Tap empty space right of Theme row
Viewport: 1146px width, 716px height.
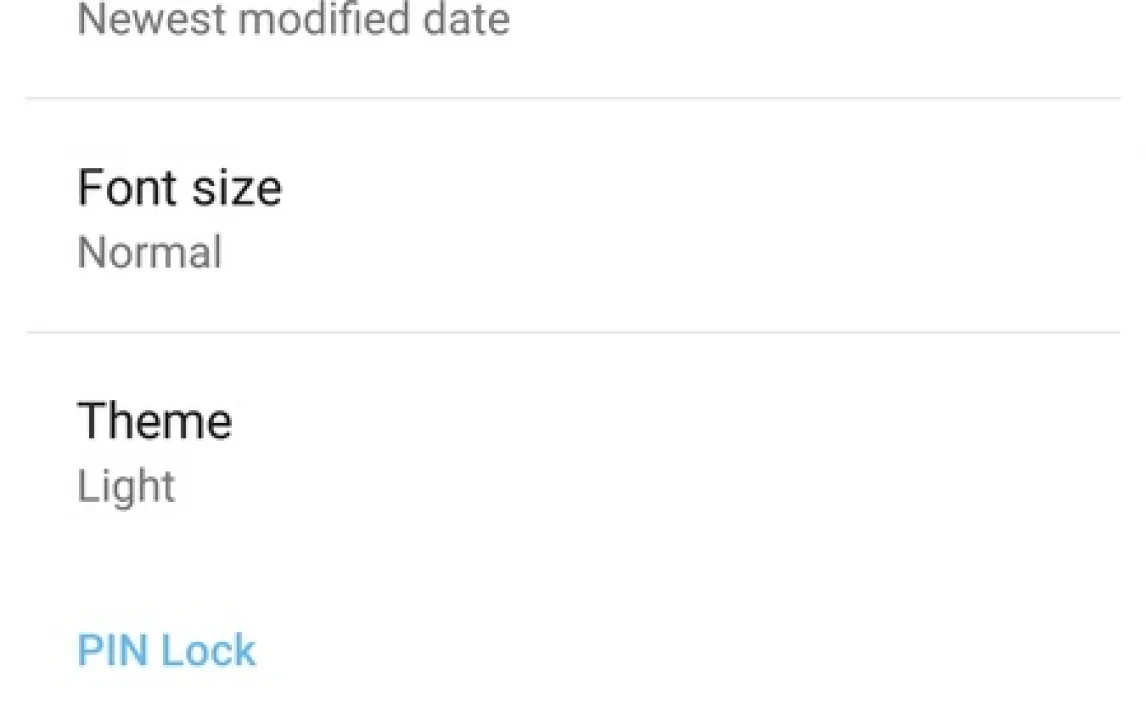(x=800, y=450)
